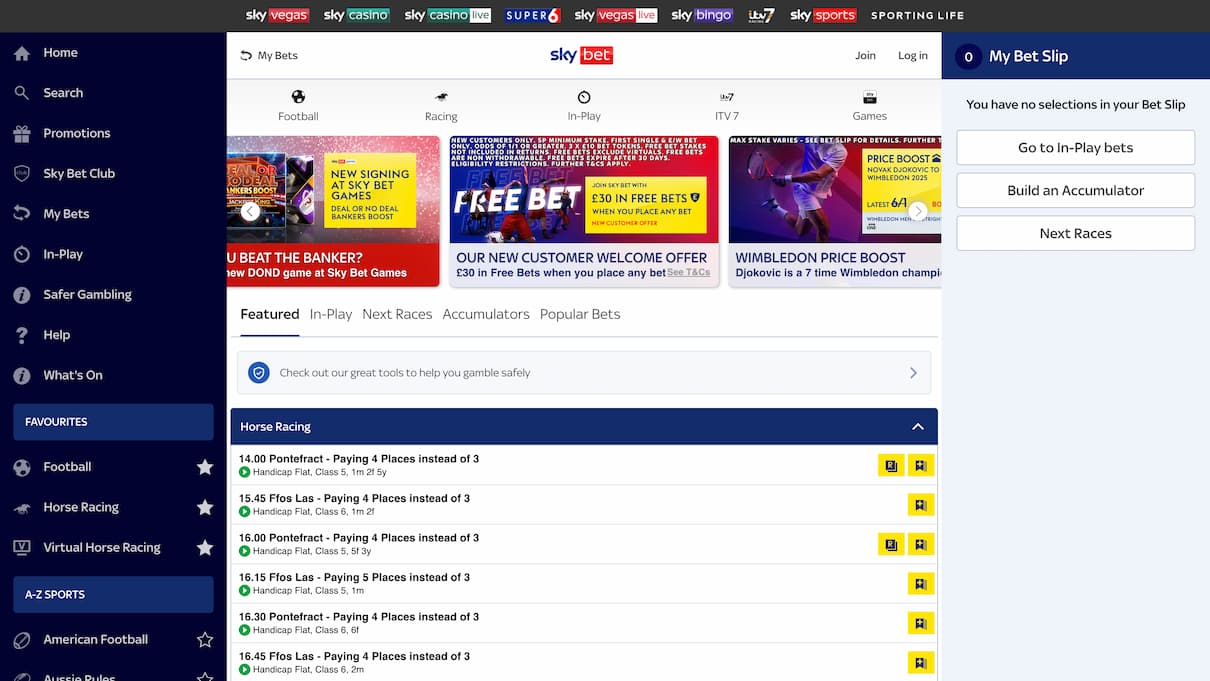Open Sky Vegas Live from the top brand bar
This screenshot has height=681, width=1210.
(616, 15)
